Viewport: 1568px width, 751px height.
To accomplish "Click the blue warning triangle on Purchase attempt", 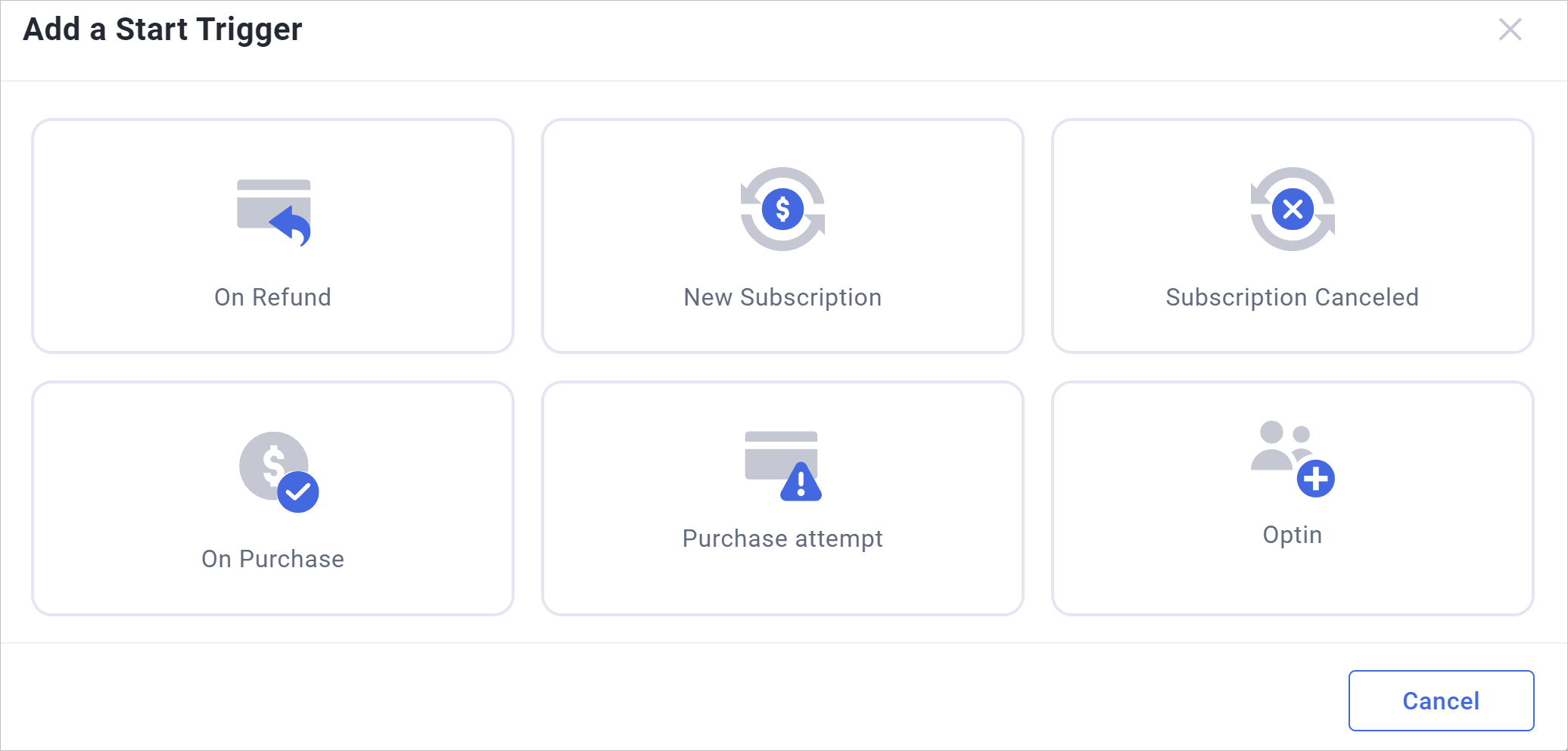I will pos(801,483).
